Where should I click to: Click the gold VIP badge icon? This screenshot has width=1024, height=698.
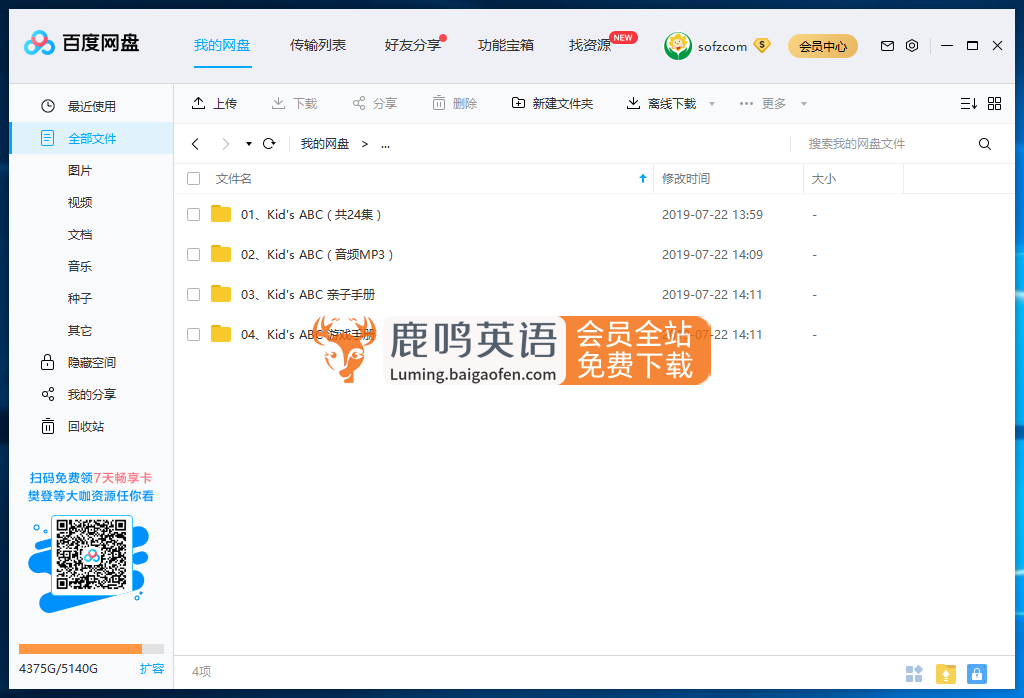(761, 46)
